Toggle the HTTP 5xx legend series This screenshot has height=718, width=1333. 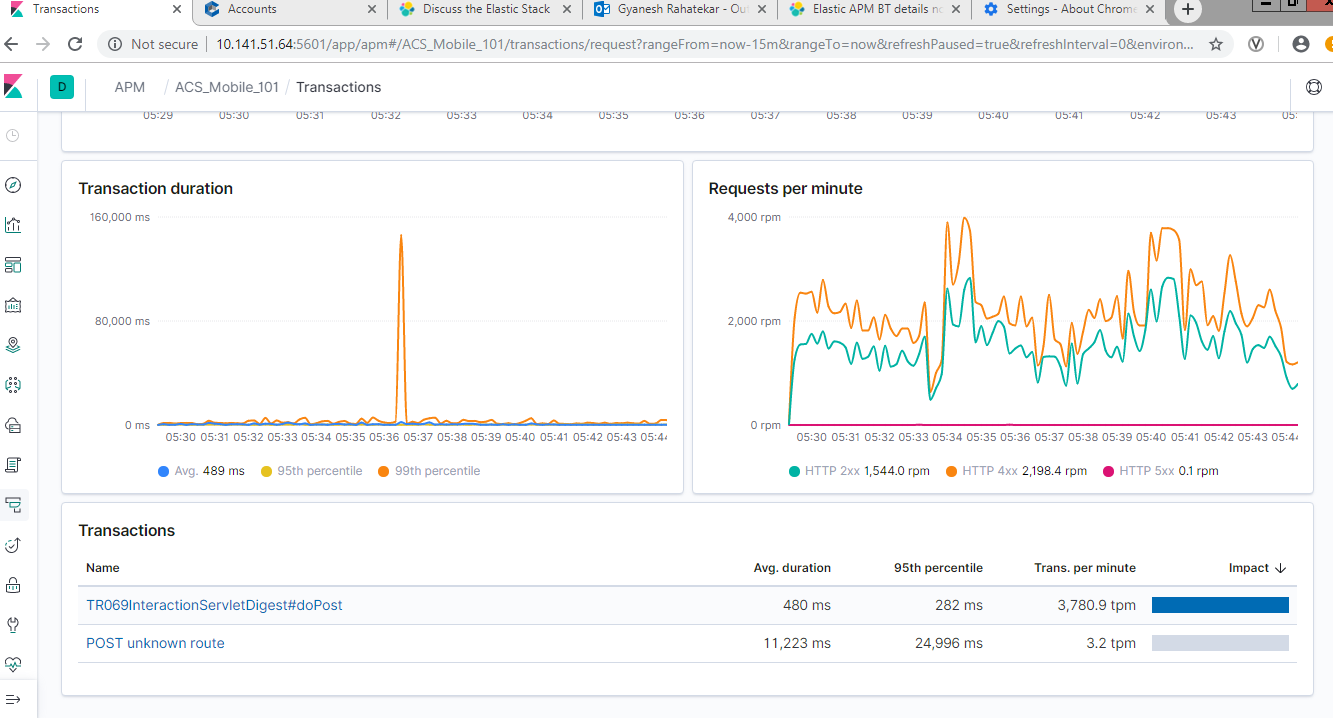coord(1160,471)
